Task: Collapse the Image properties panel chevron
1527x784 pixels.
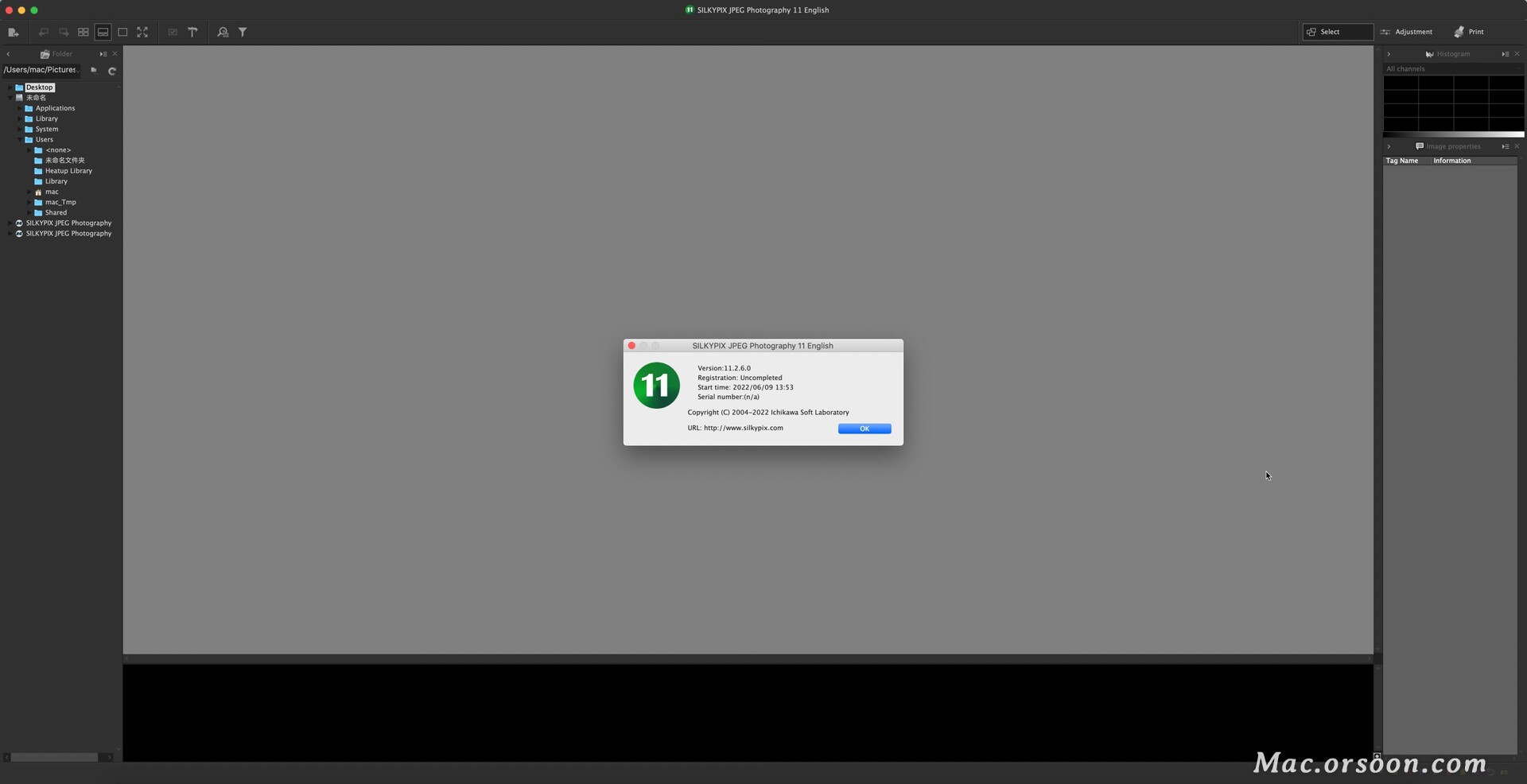Action: coord(1389,146)
